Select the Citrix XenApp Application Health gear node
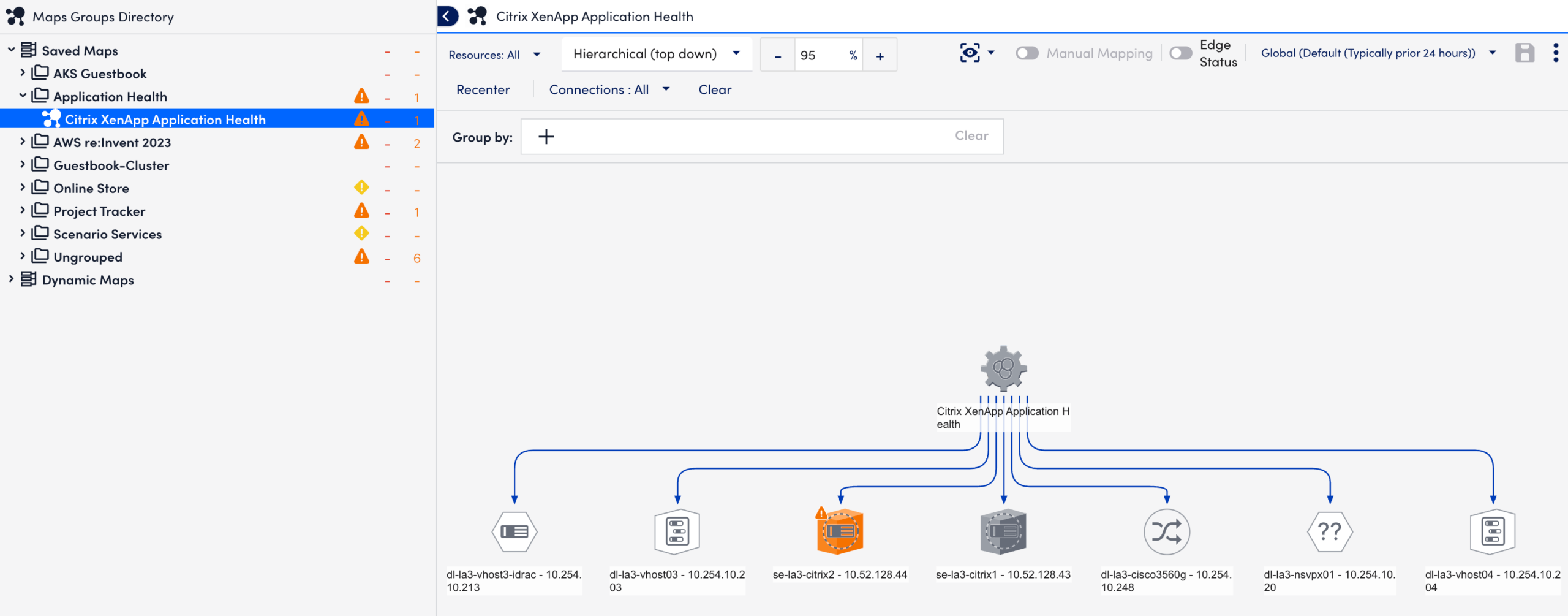 click(1003, 368)
